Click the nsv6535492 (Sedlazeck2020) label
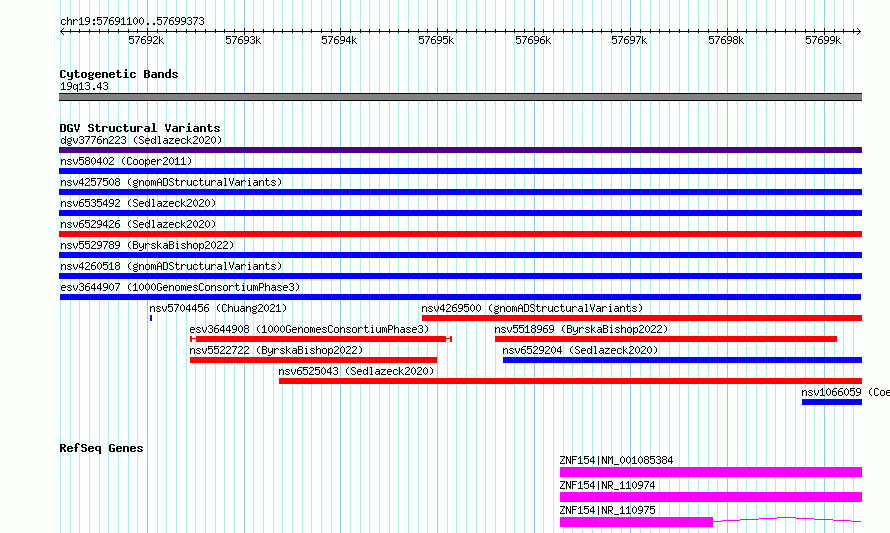The height and width of the screenshot is (533, 890). pos(138,203)
